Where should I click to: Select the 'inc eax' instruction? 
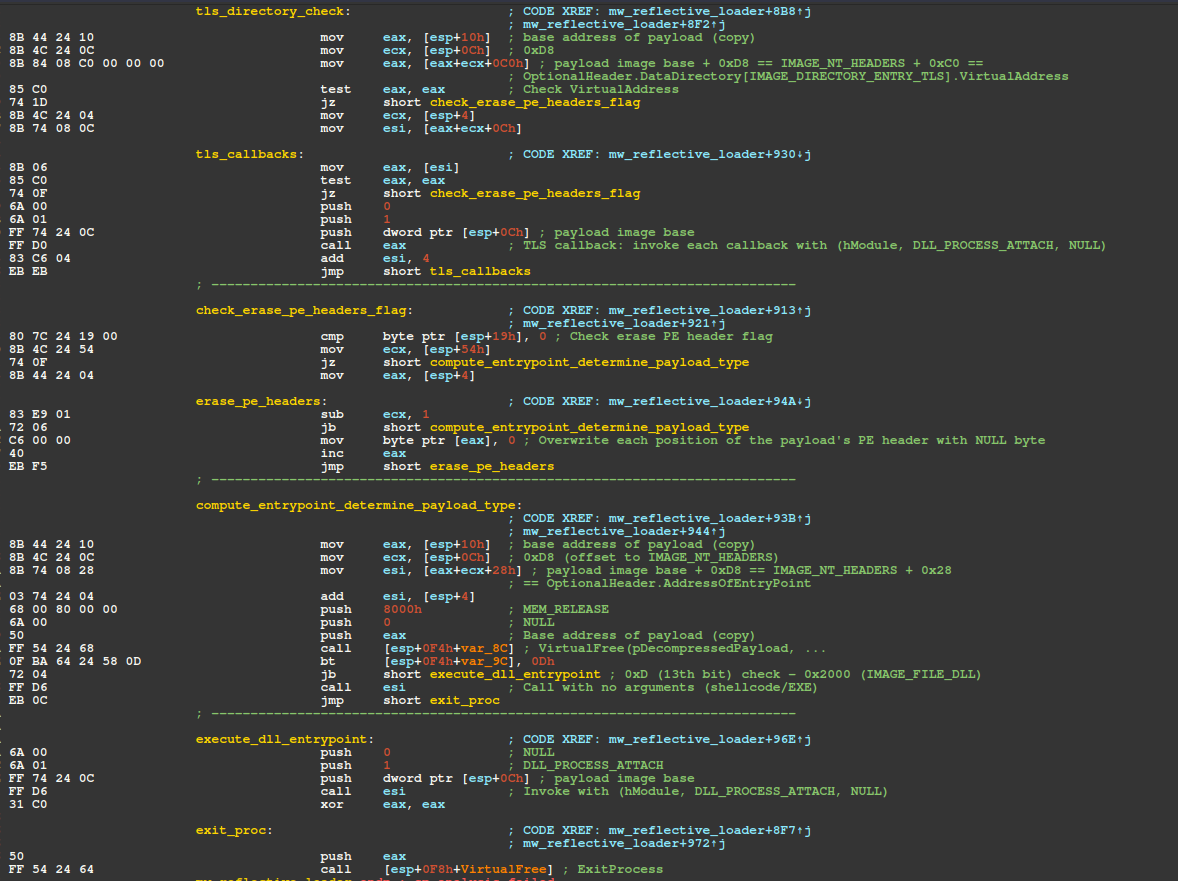363,454
